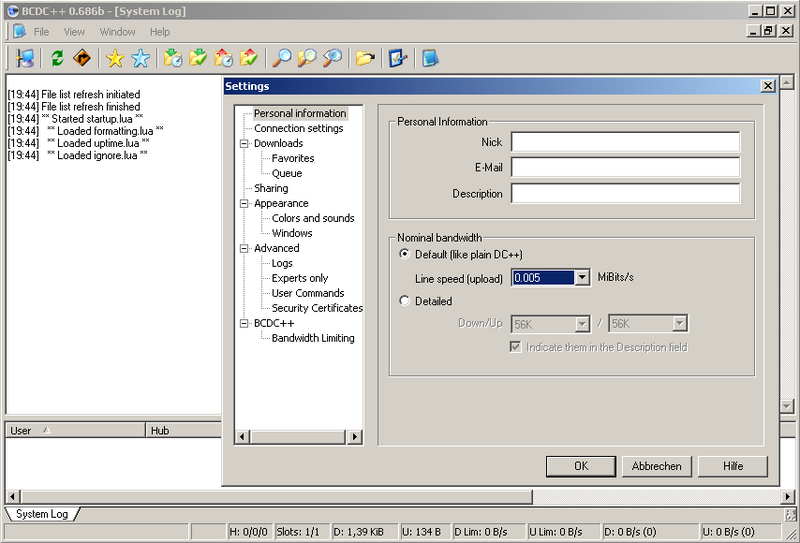This screenshot has height=543, width=800.
Task: Click the Settings toolbar icon
Action: coord(398,58)
